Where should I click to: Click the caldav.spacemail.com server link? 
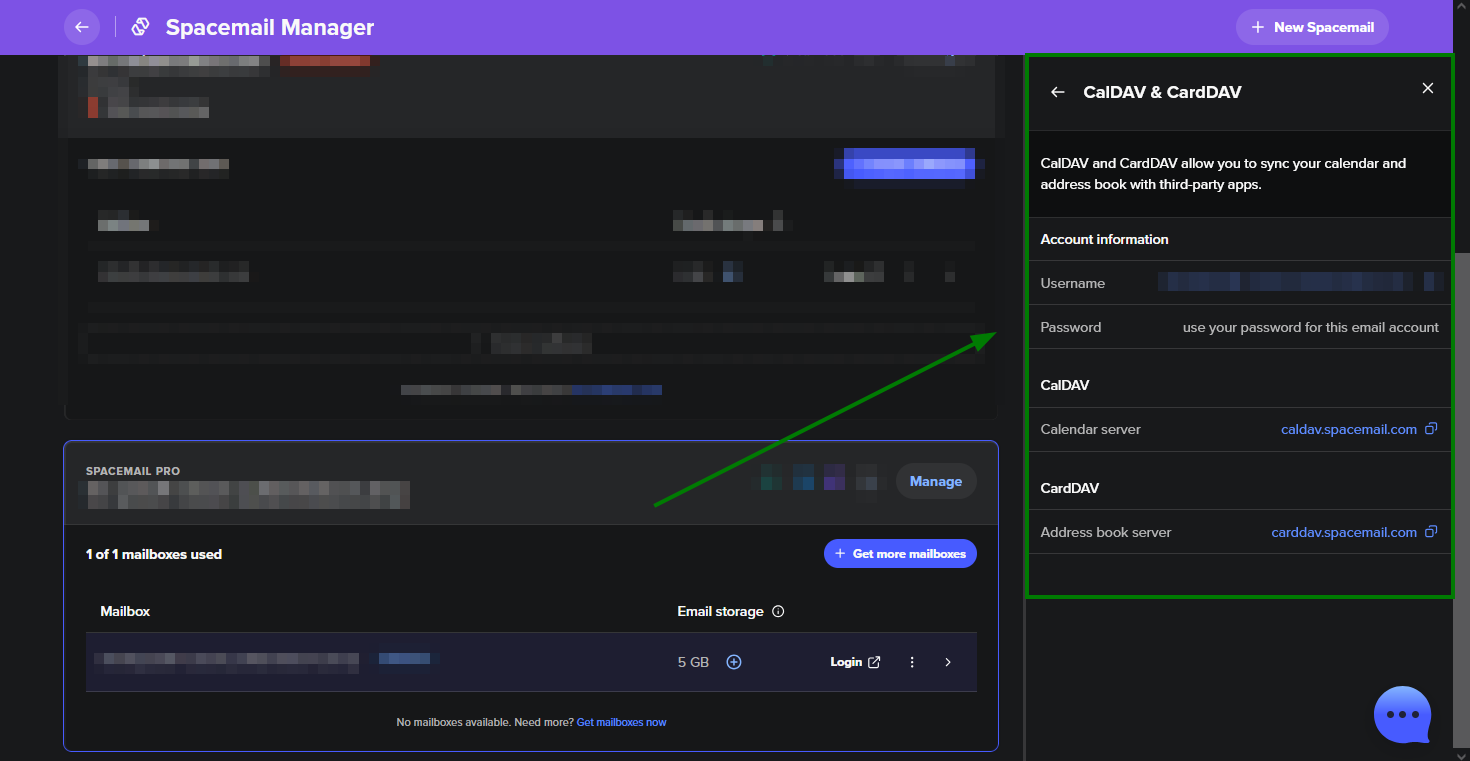1348,429
